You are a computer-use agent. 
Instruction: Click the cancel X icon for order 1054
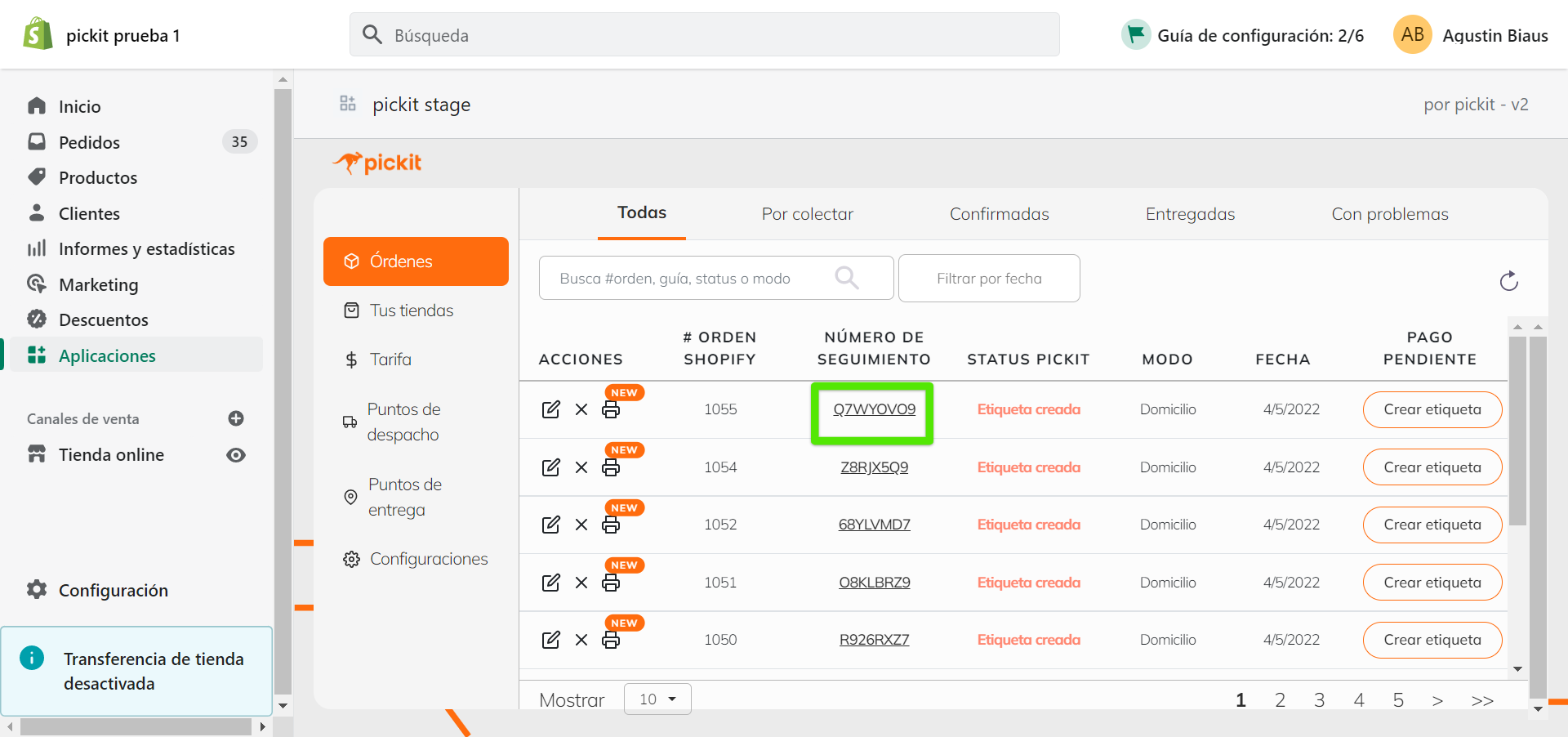[581, 467]
